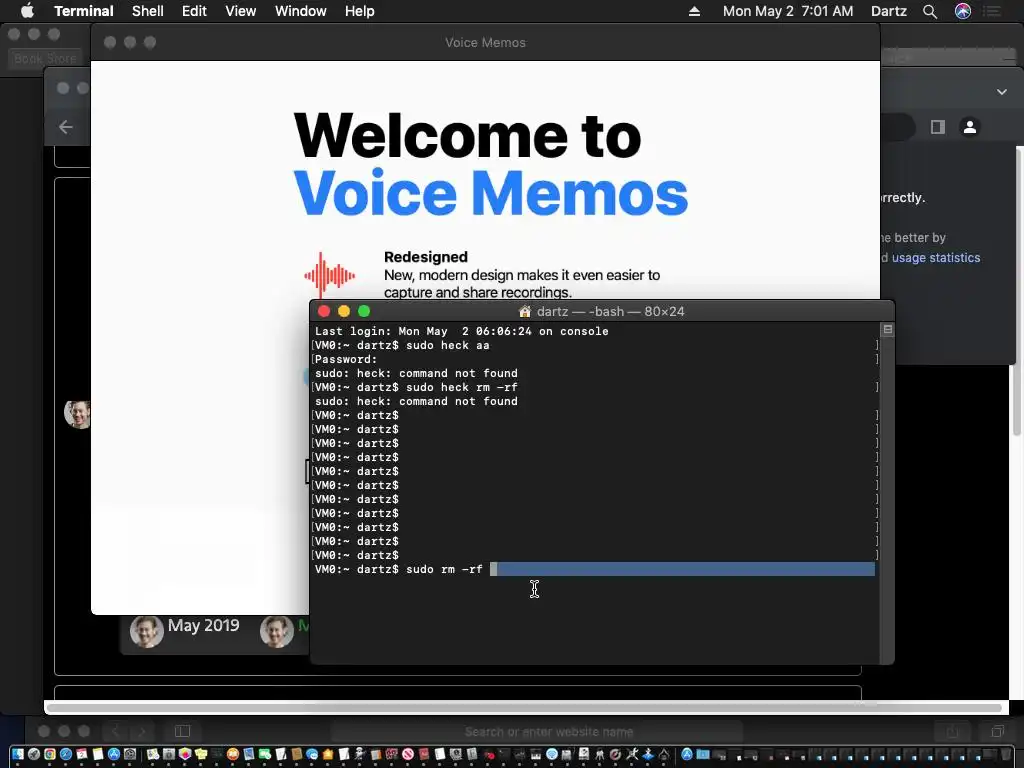Open App Store from the Dock
The image size is (1024, 768).
[x=114, y=754]
